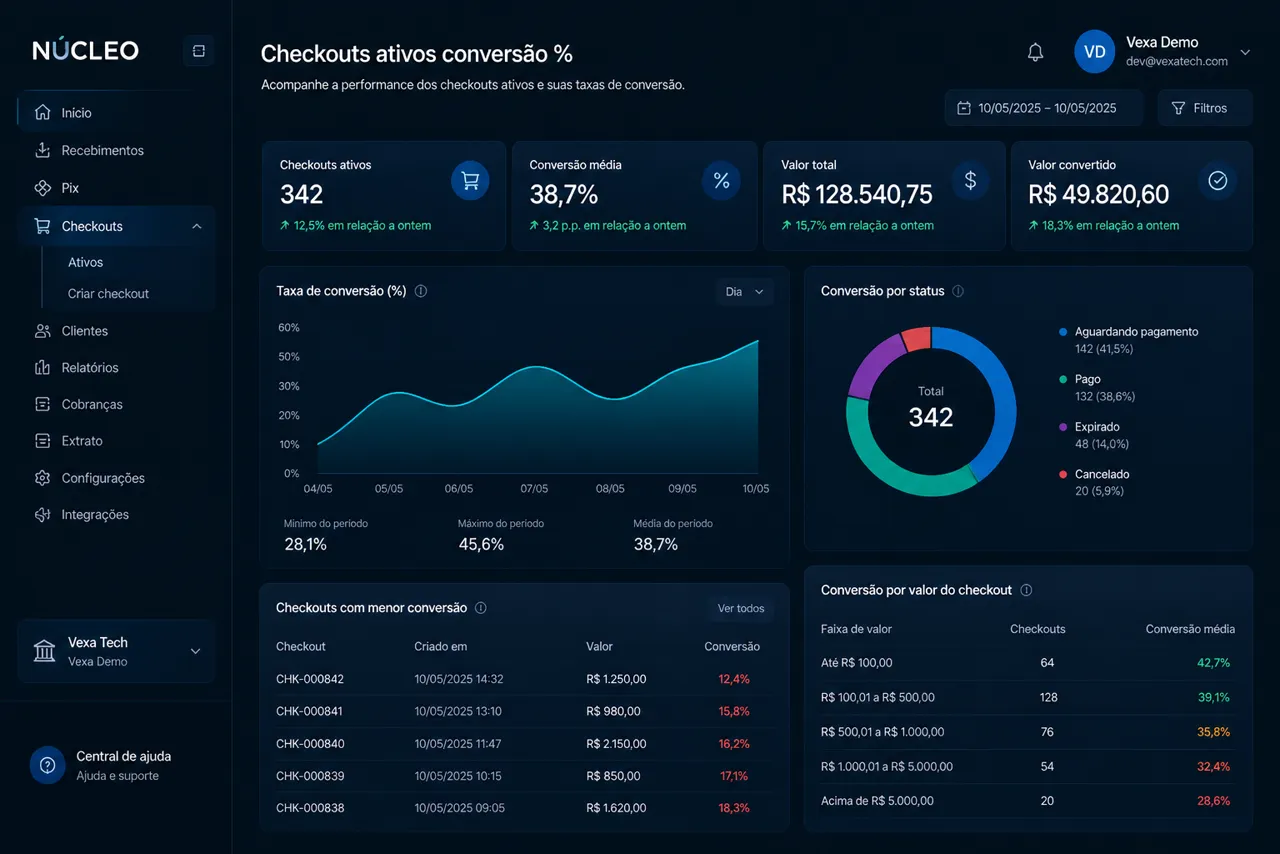This screenshot has height=854, width=1280.
Task: Open checkout CHK-000838
Action: point(310,808)
